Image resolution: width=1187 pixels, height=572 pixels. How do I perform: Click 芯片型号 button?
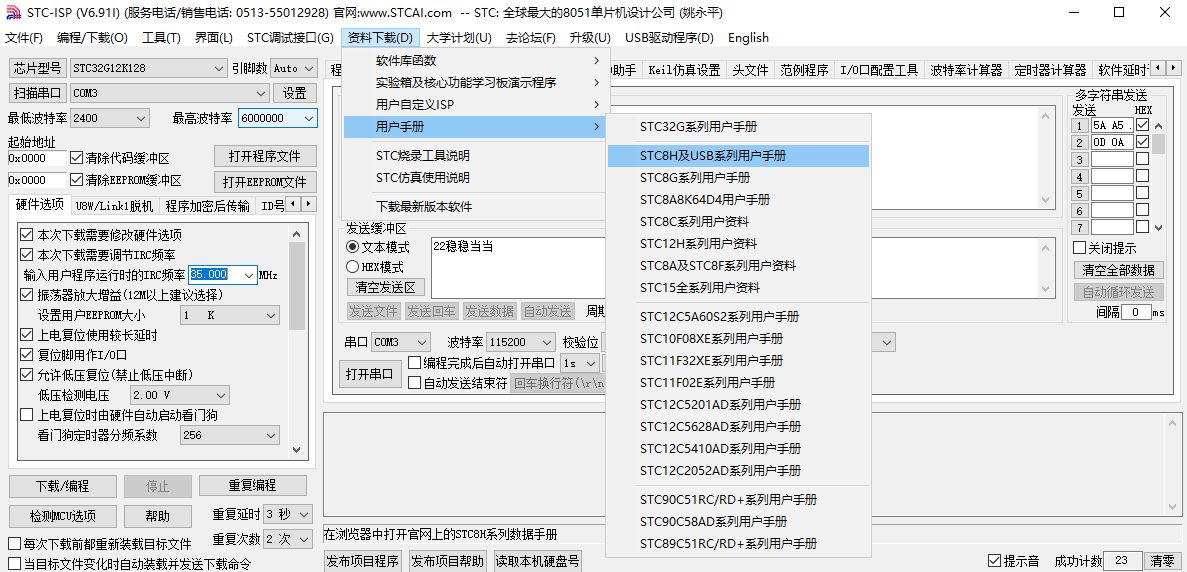(x=37, y=68)
